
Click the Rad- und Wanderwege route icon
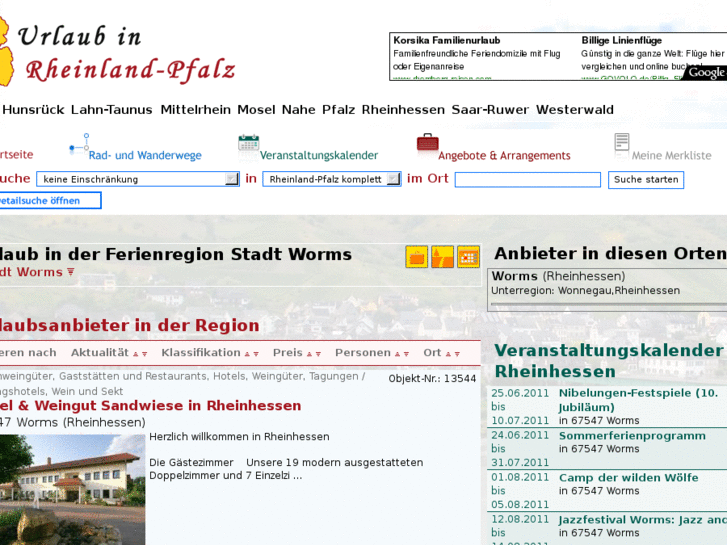point(79,143)
